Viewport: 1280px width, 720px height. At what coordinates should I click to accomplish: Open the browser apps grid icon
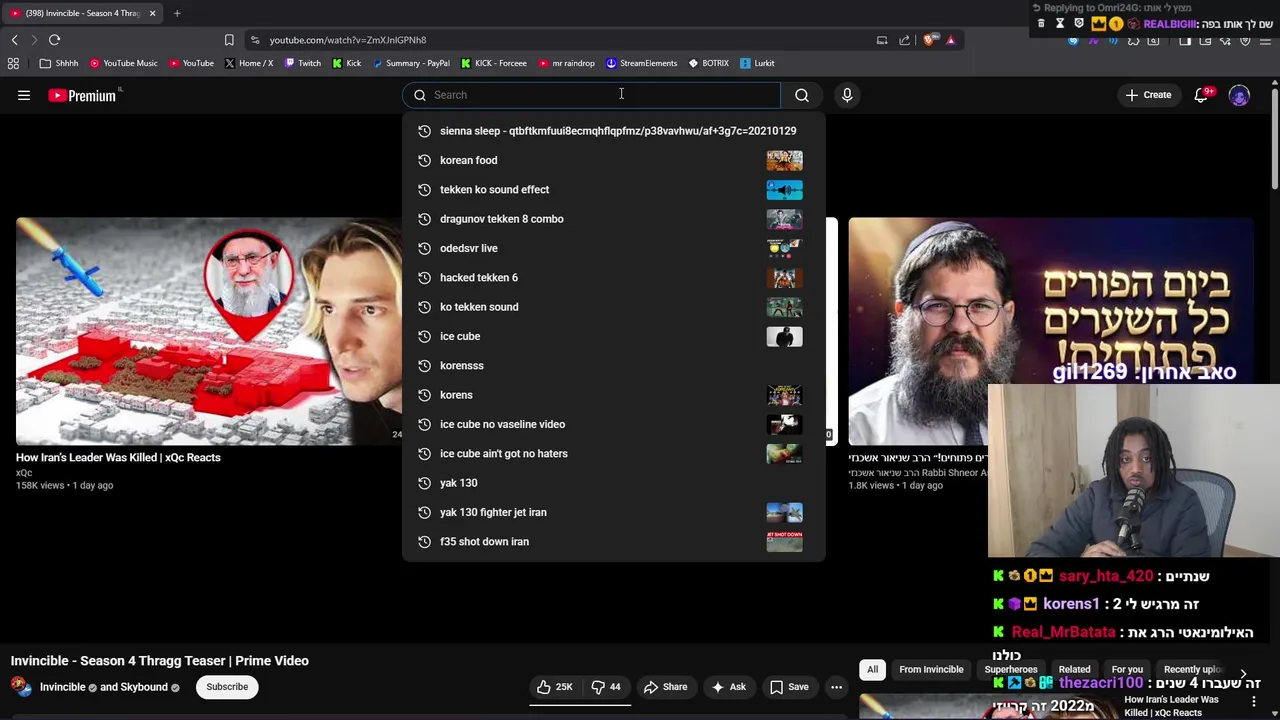[x=13, y=63]
